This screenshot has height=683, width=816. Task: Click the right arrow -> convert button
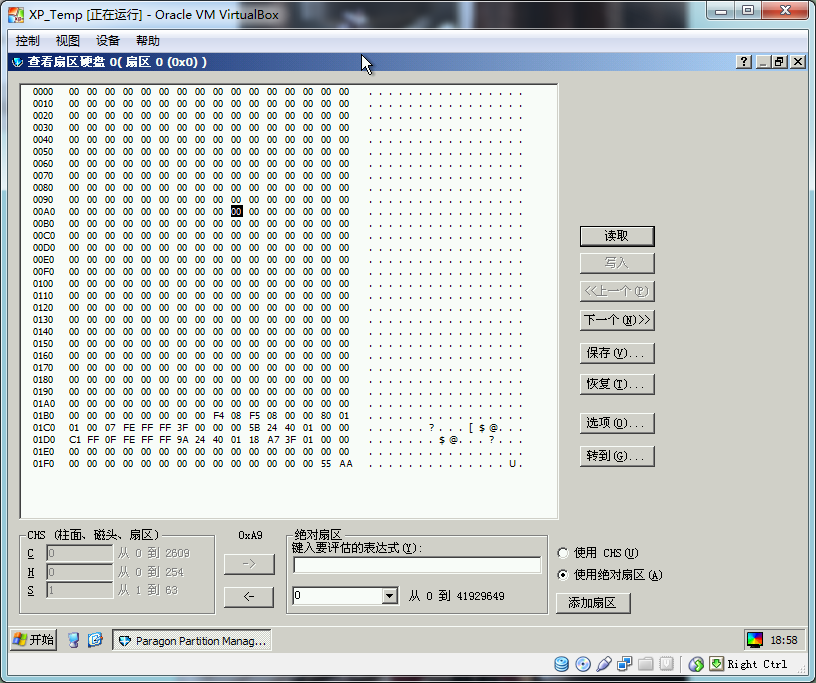(249, 564)
